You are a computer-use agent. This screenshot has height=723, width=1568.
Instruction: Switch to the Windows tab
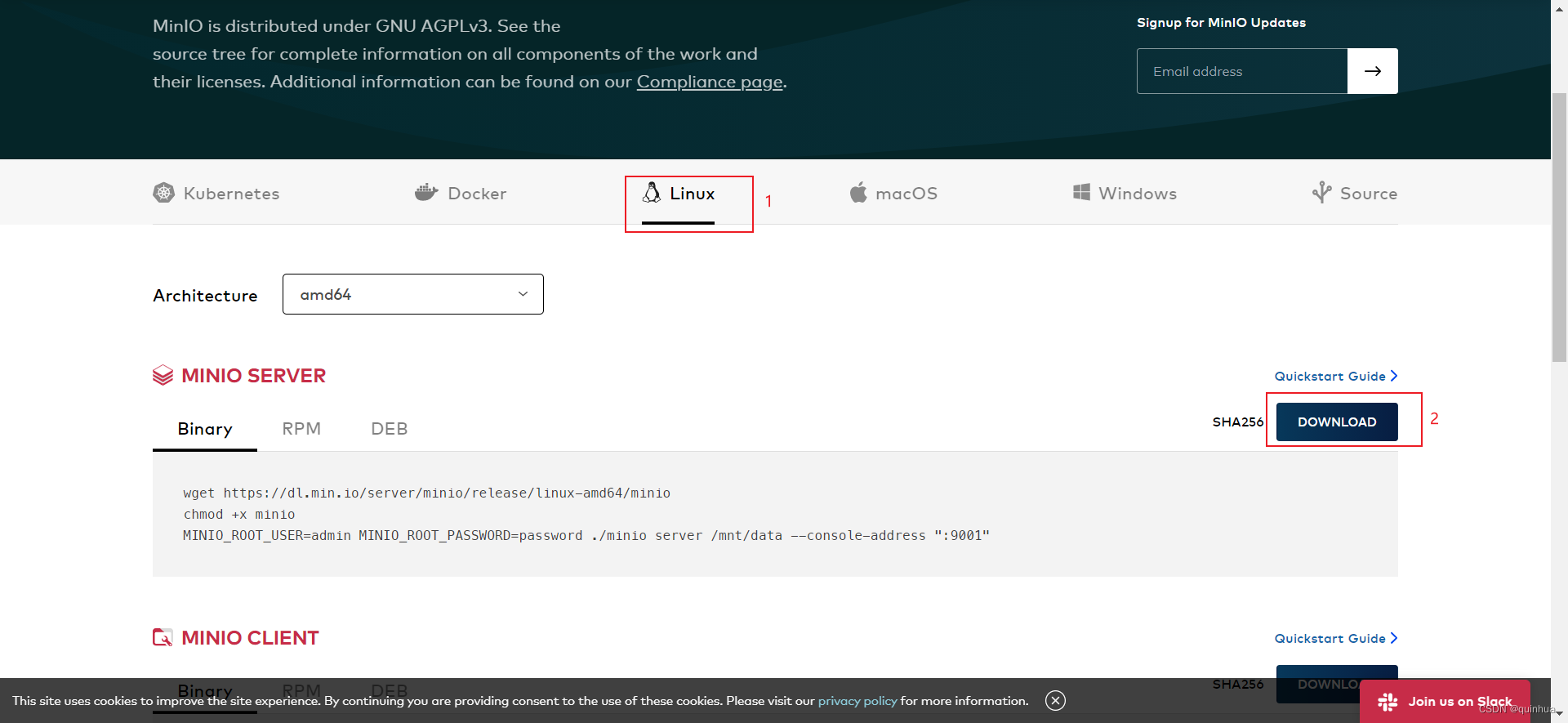coord(1125,194)
